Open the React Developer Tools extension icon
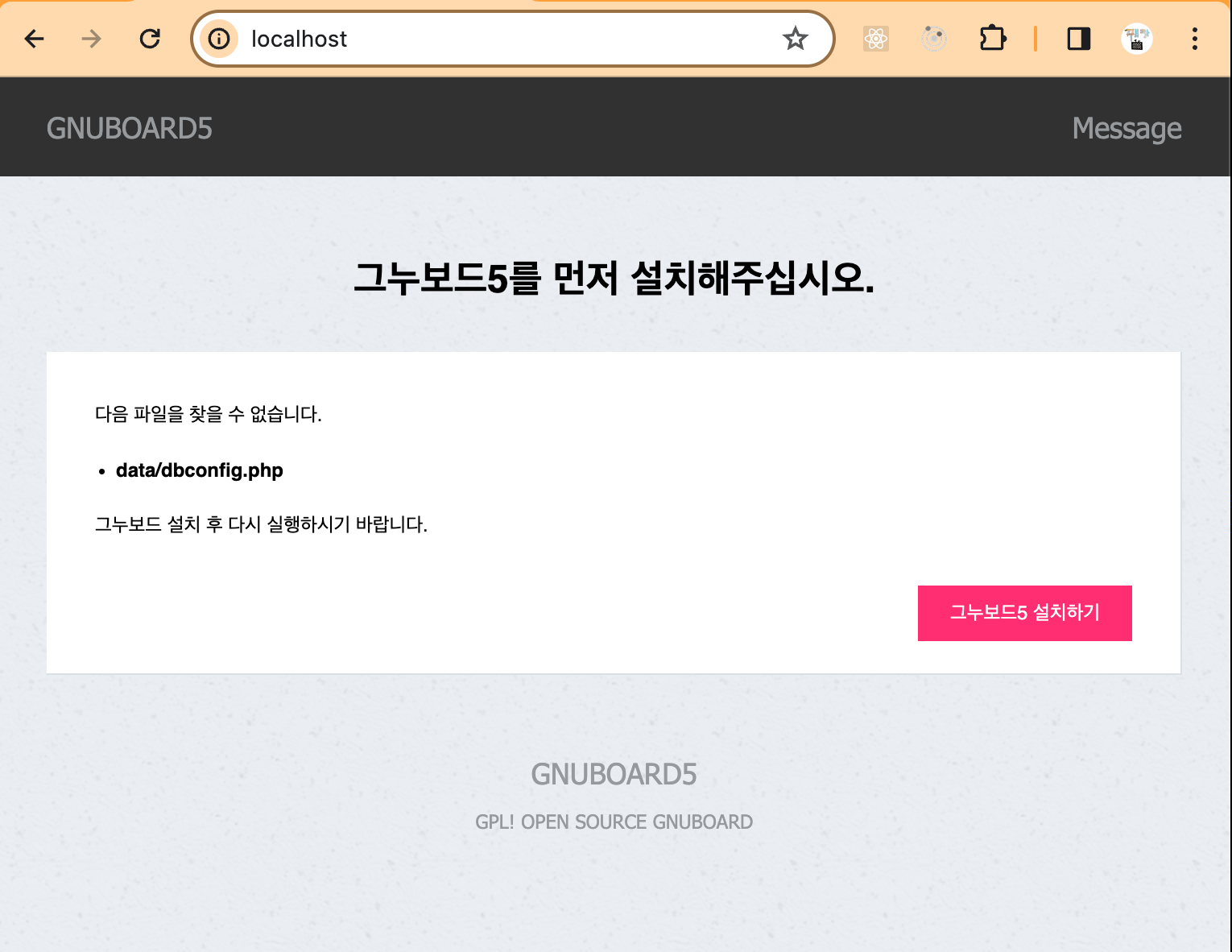Viewport: 1232px width, 952px height. 876,39
